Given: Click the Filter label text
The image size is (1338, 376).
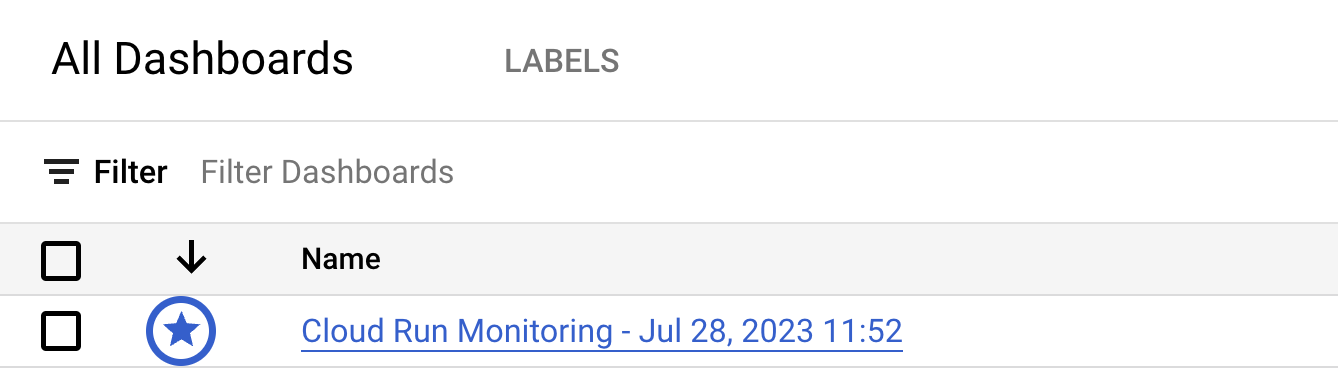Looking at the screenshot, I should pos(131,172).
